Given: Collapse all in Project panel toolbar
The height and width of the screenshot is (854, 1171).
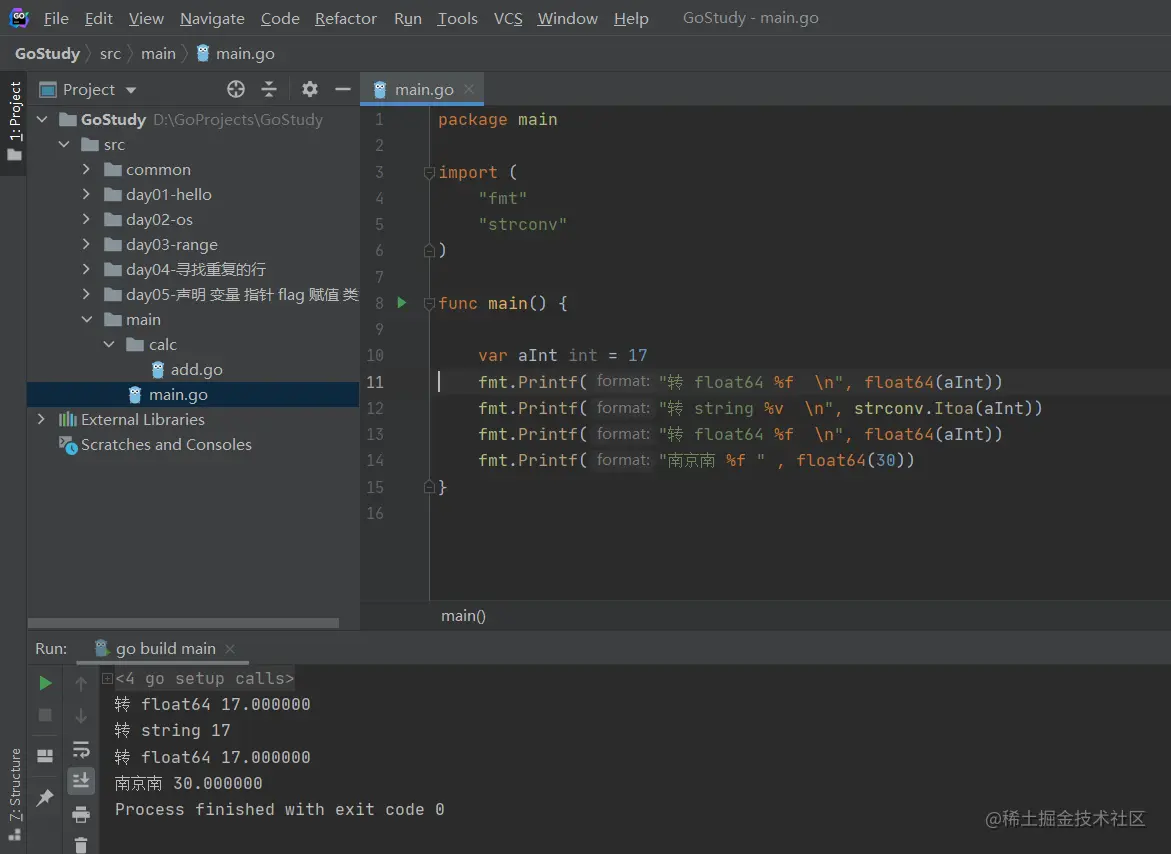Looking at the screenshot, I should coord(269,90).
